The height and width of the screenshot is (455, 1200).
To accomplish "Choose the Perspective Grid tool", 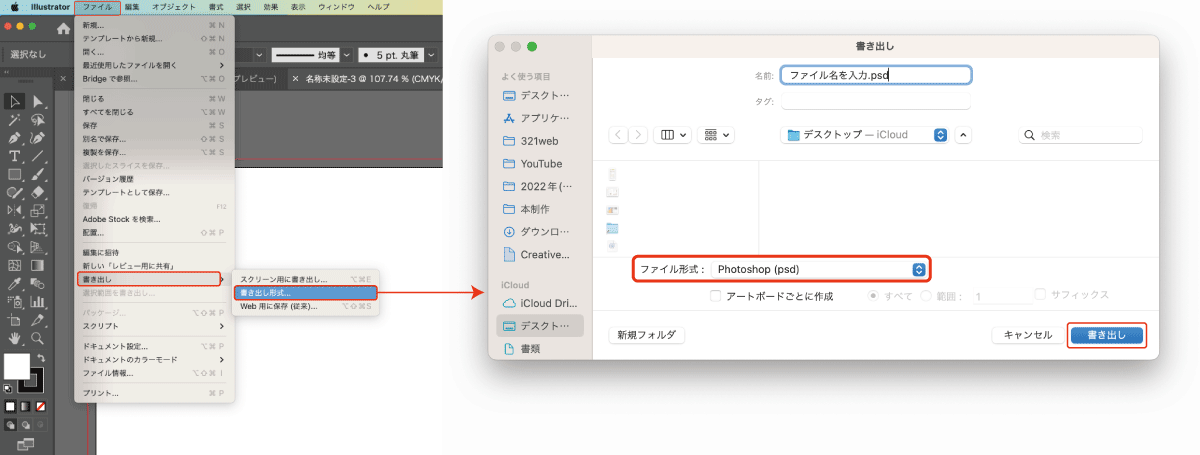I will (37, 246).
